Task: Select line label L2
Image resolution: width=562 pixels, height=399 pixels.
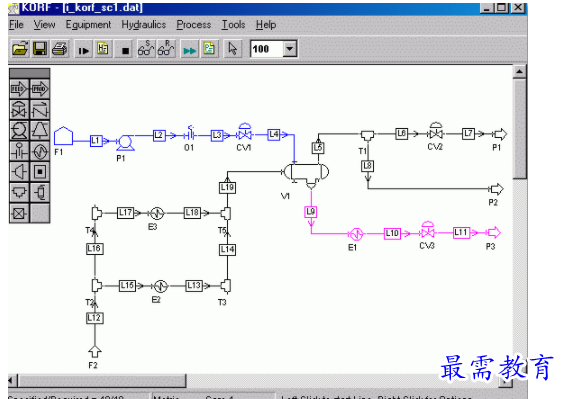Action: (x=159, y=136)
